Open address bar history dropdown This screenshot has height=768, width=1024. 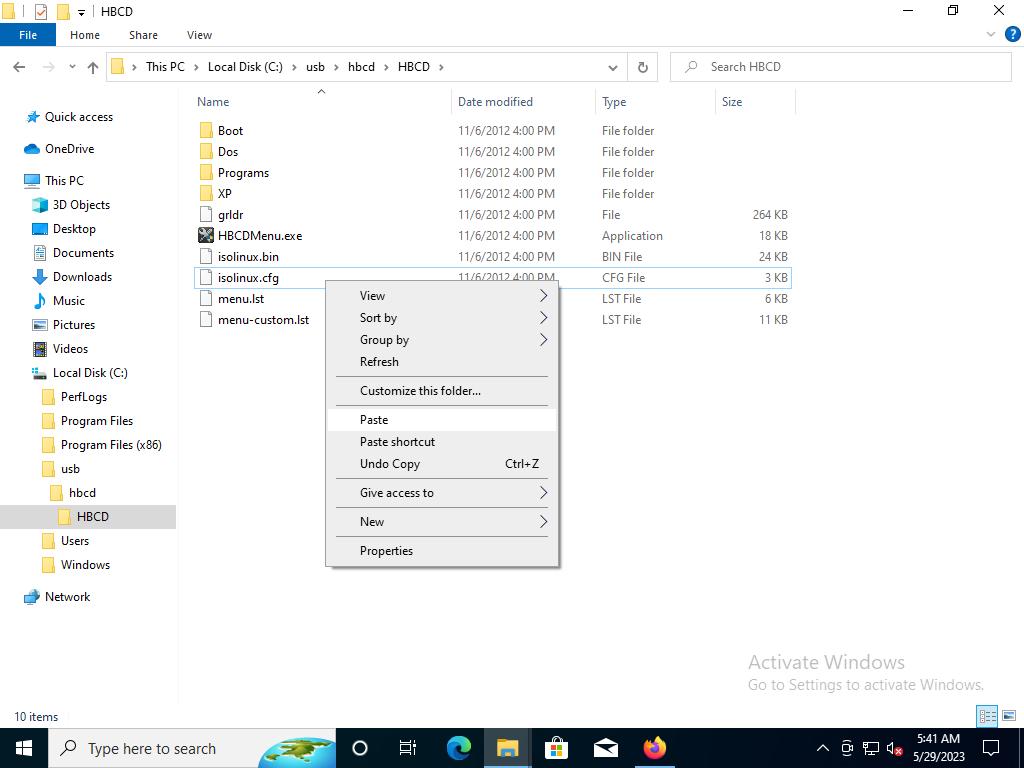tap(612, 67)
